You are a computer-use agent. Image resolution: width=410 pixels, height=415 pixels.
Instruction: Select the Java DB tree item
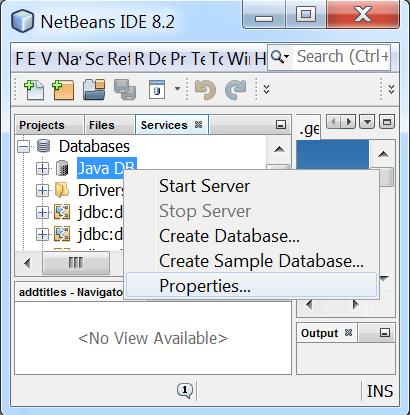(107, 168)
